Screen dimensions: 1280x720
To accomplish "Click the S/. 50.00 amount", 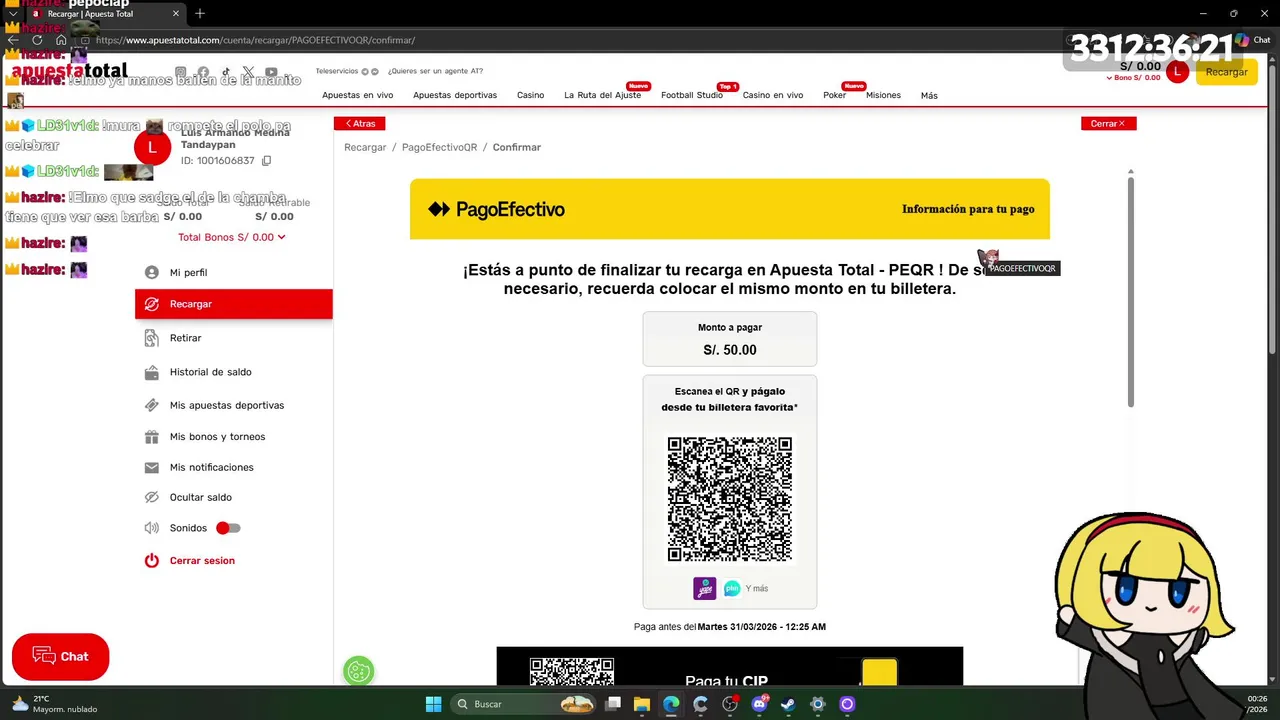I will [x=730, y=350].
